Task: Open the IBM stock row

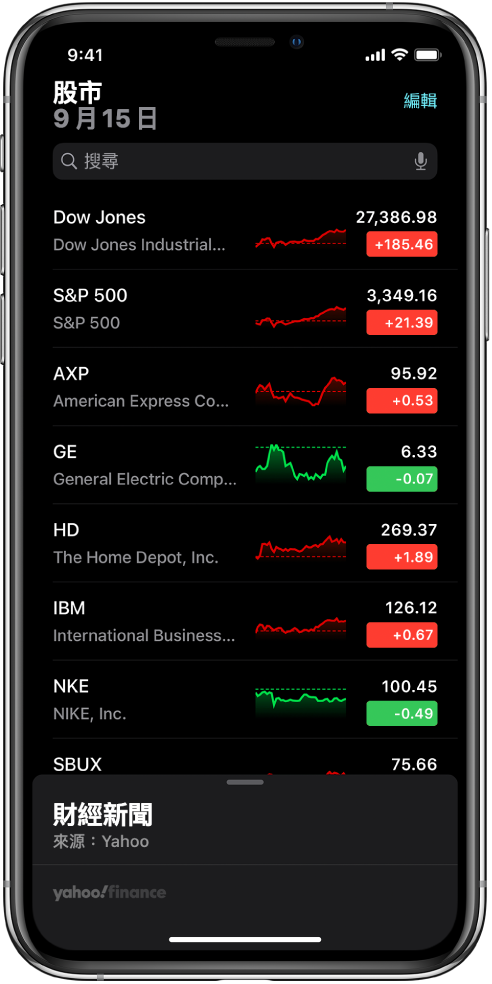Action: (x=245, y=621)
